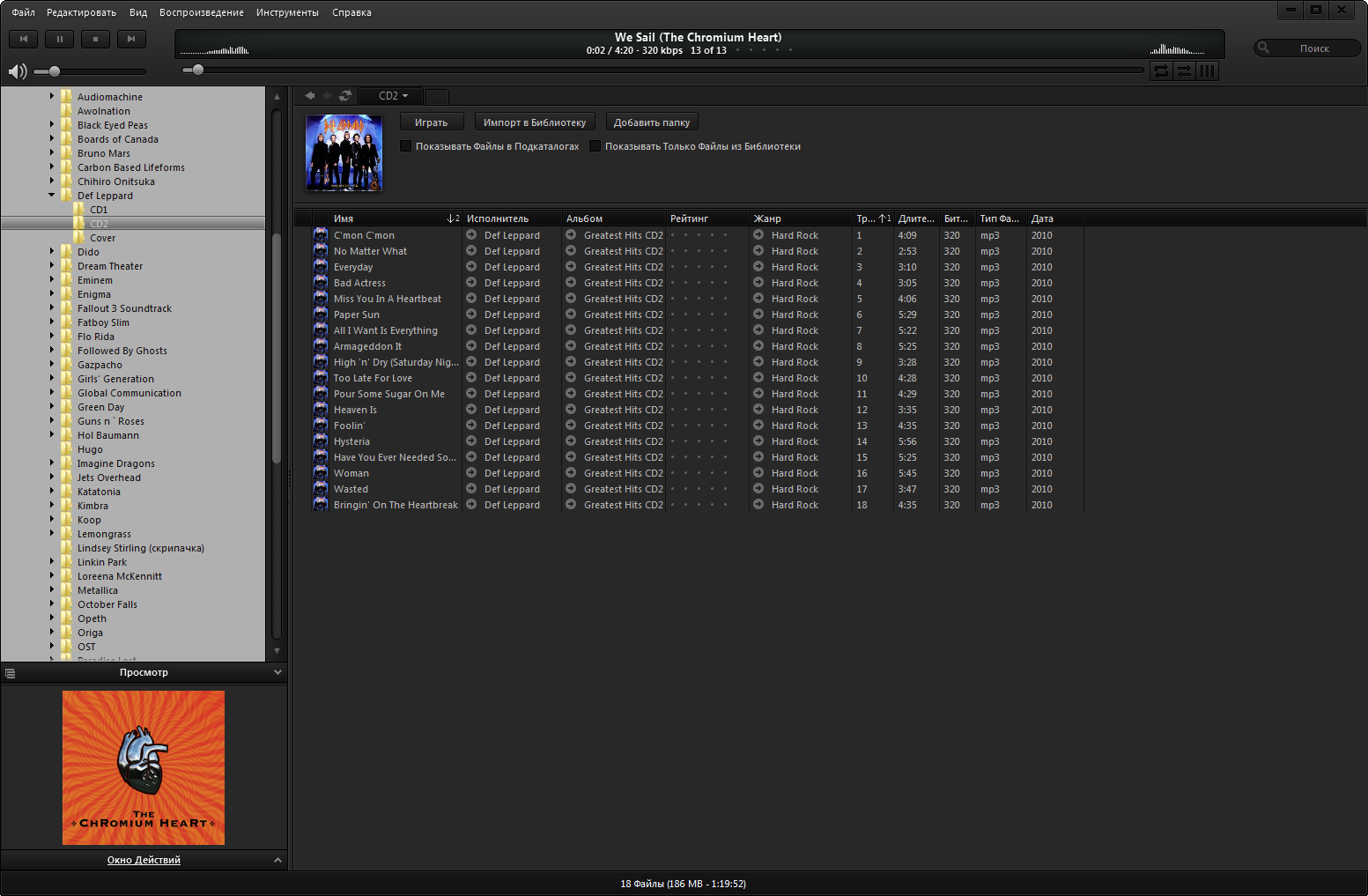Click the track icon beside Hysteria
The height and width of the screenshot is (896, 1368).
click(x=321, y=441)
